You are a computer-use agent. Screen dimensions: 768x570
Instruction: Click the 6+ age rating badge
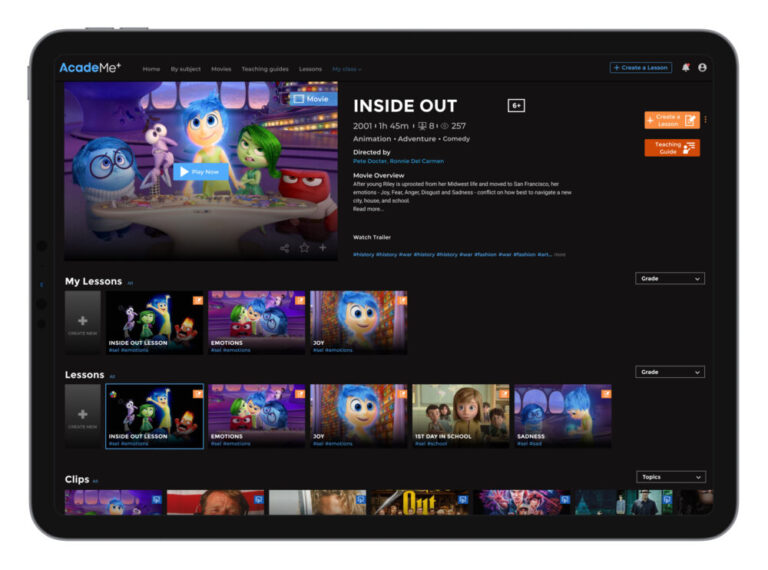pyautogui.click(x=516, y=105)
